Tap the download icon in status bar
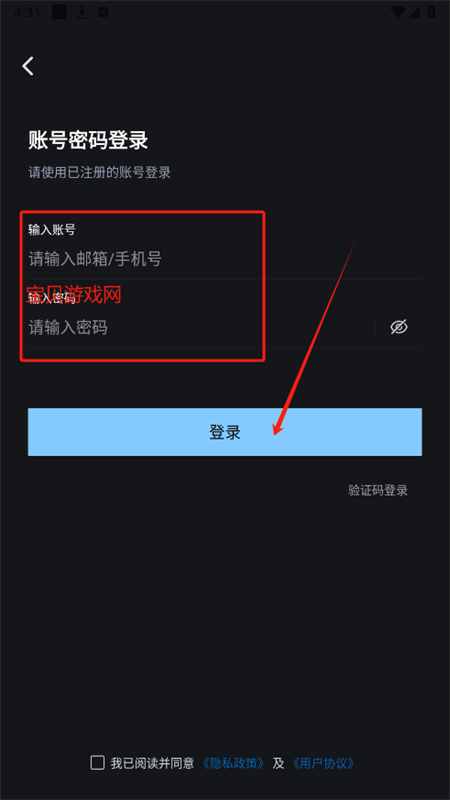The width and height of the screenshot is (450, 800). [x=82, y=13]
